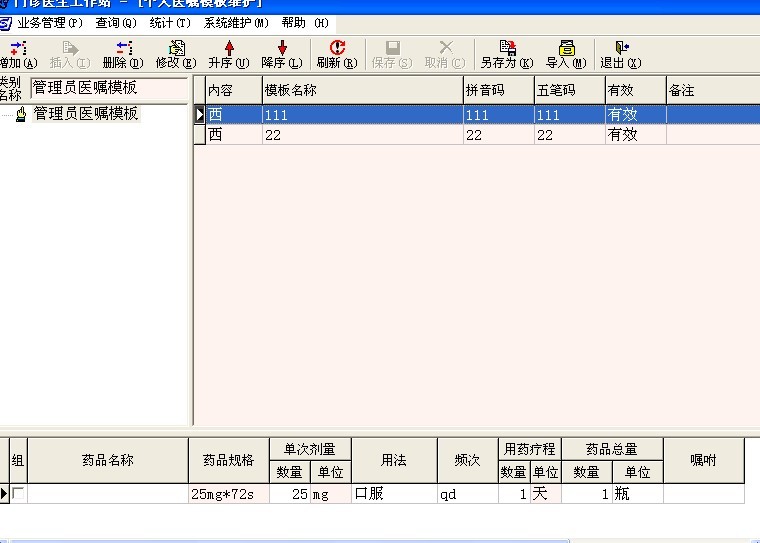Click the 降序(L) move-down arrow icon
The height and width of the screenshot is (543, 760).
[x=282, y=48]
